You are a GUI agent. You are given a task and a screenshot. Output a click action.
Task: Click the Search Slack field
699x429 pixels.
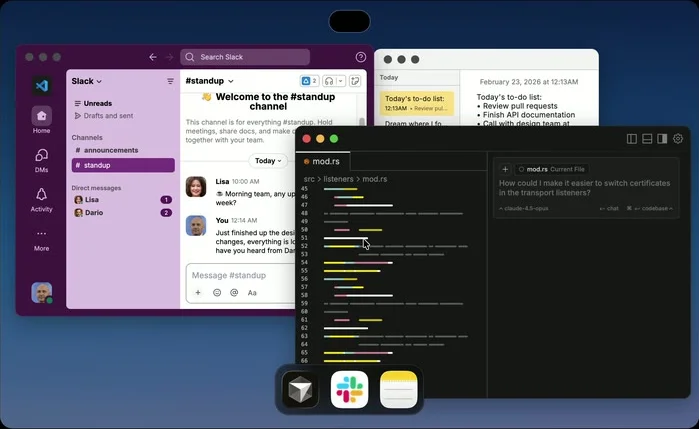pyautogui.click(x=245, y=57)
